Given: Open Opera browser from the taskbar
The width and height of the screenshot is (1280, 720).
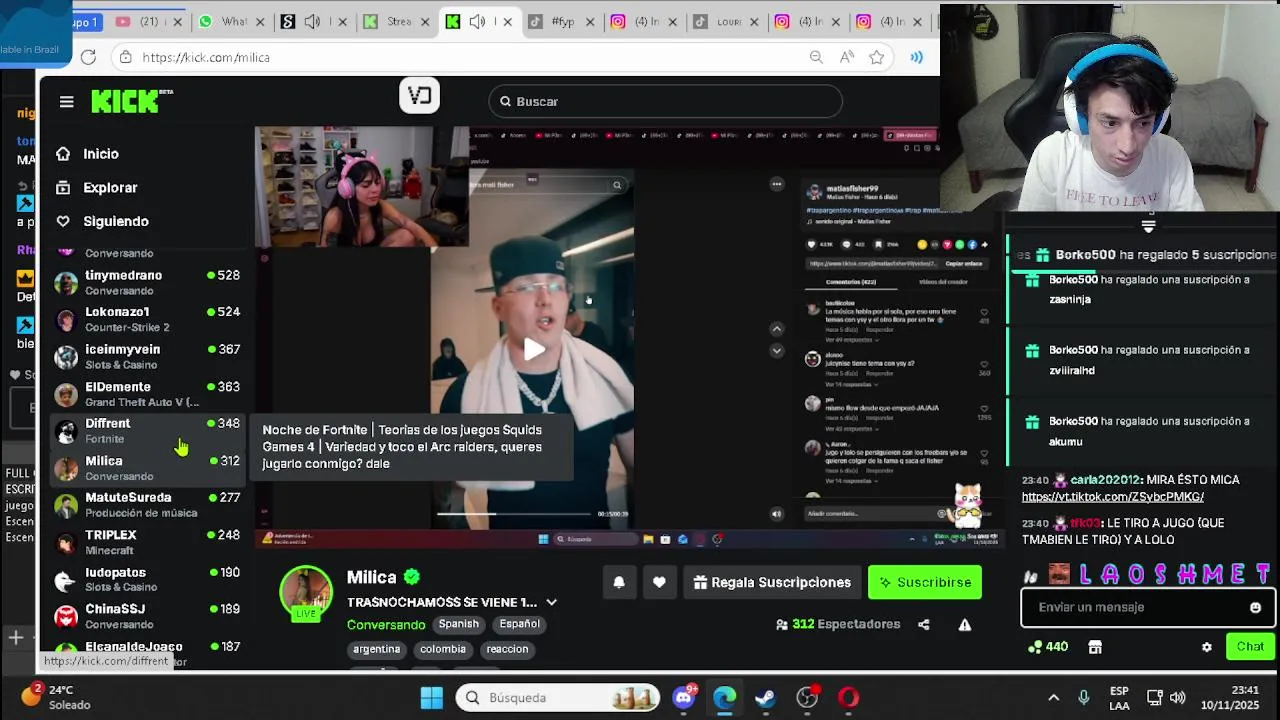Looking at the screenshot, I should 848,697.
